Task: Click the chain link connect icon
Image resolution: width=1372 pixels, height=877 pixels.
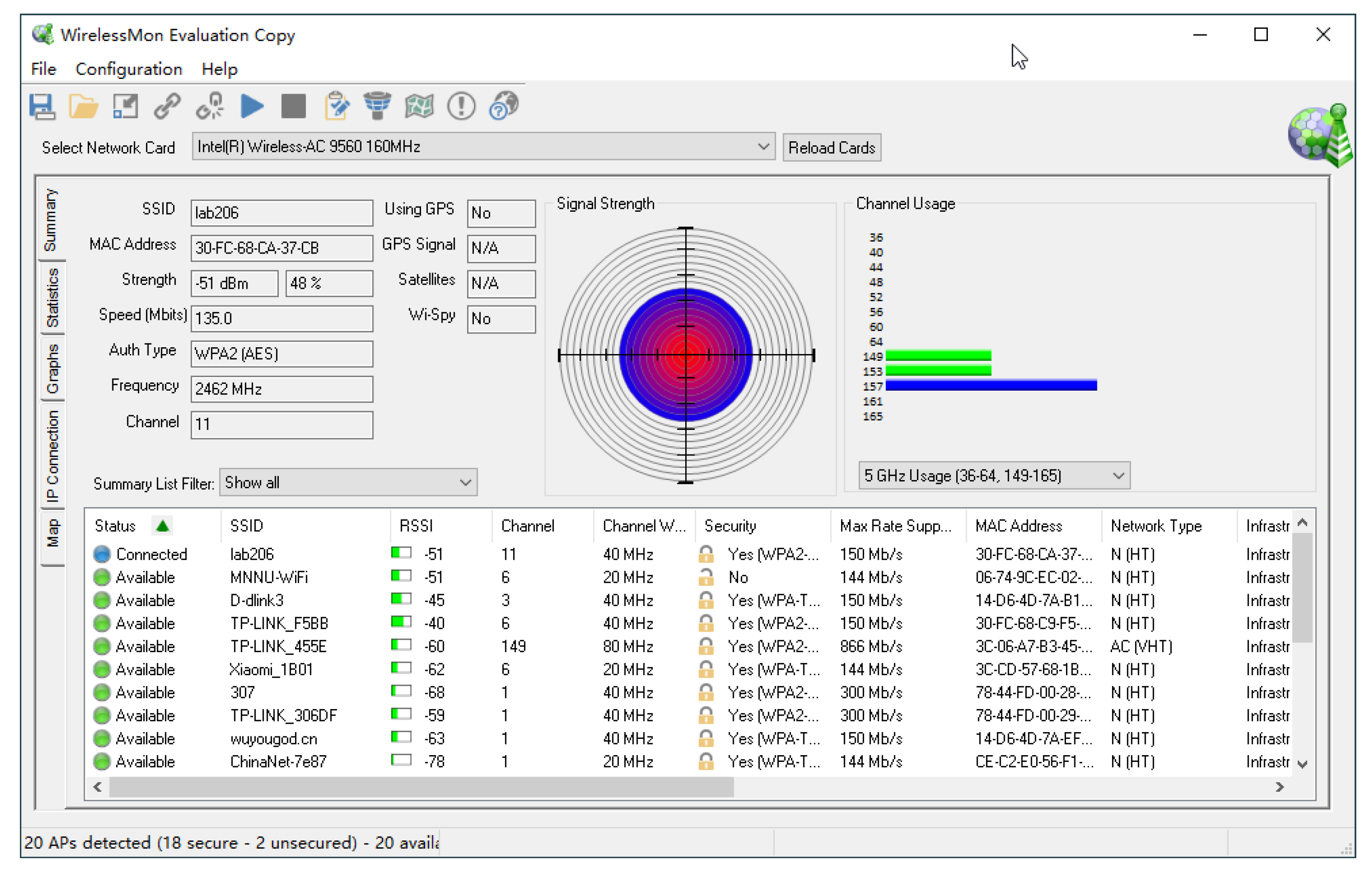Action: tap(167, 107)
